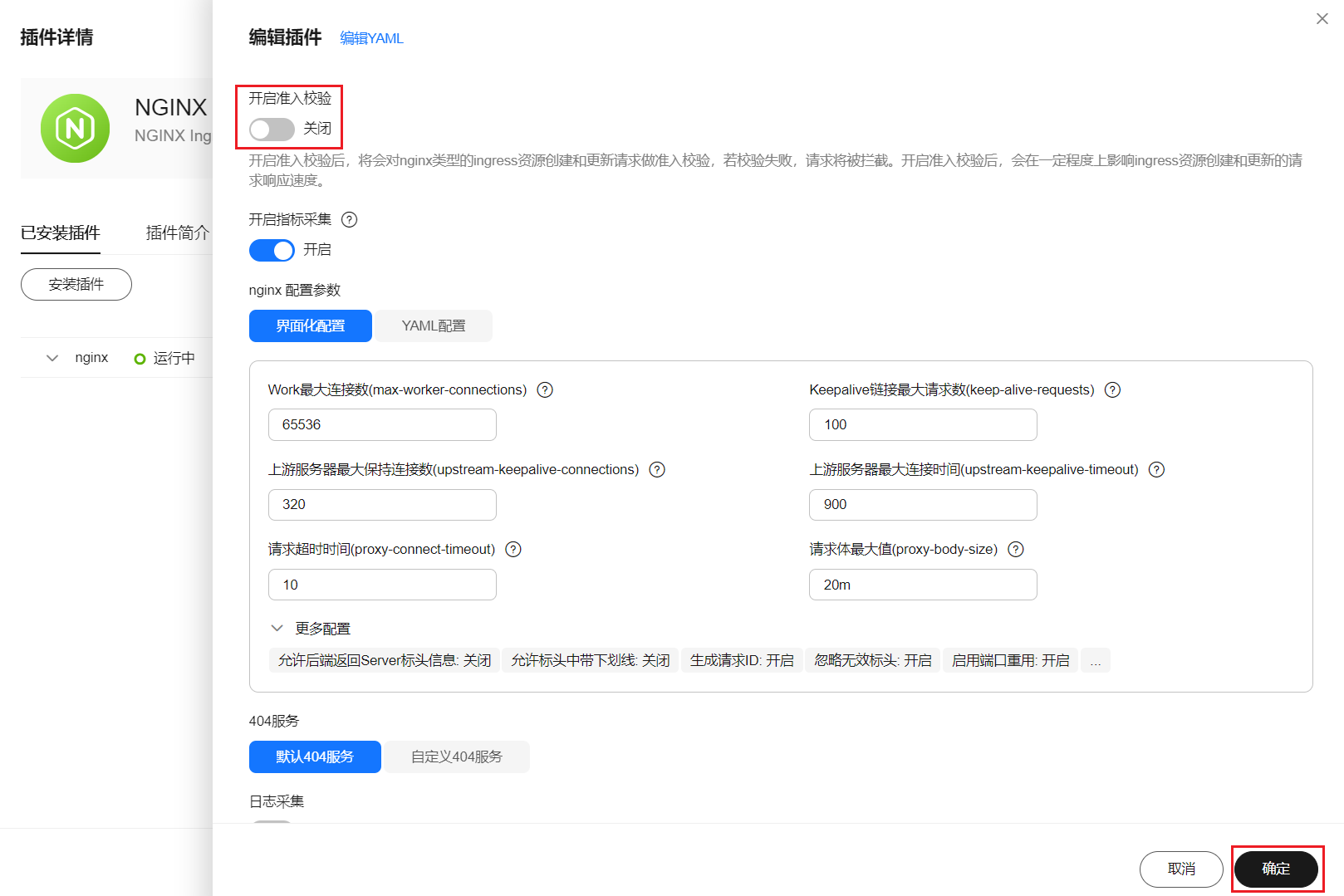Edit the upstream-keepalive-timeout field 900

[x=923, y=505]
